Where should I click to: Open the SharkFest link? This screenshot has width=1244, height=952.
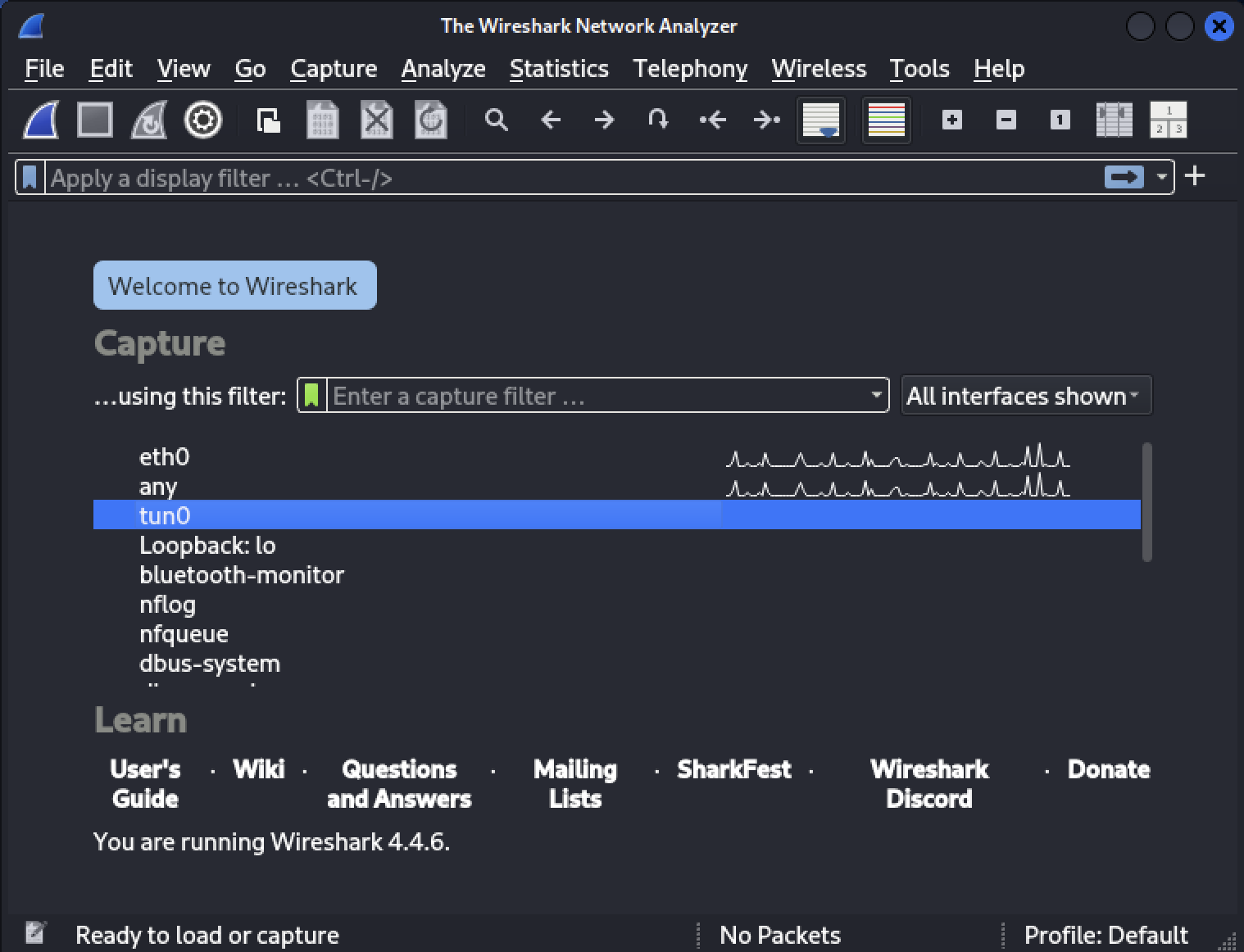pyautogui.click(x=734, y=768)
